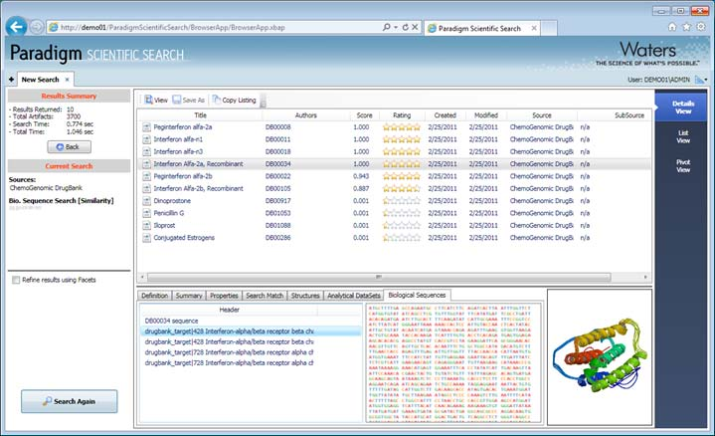Image resolution: width=715 pixels, height=436 pixels.
Task: Click document icon for Penicillin G row
Action: 146,213
